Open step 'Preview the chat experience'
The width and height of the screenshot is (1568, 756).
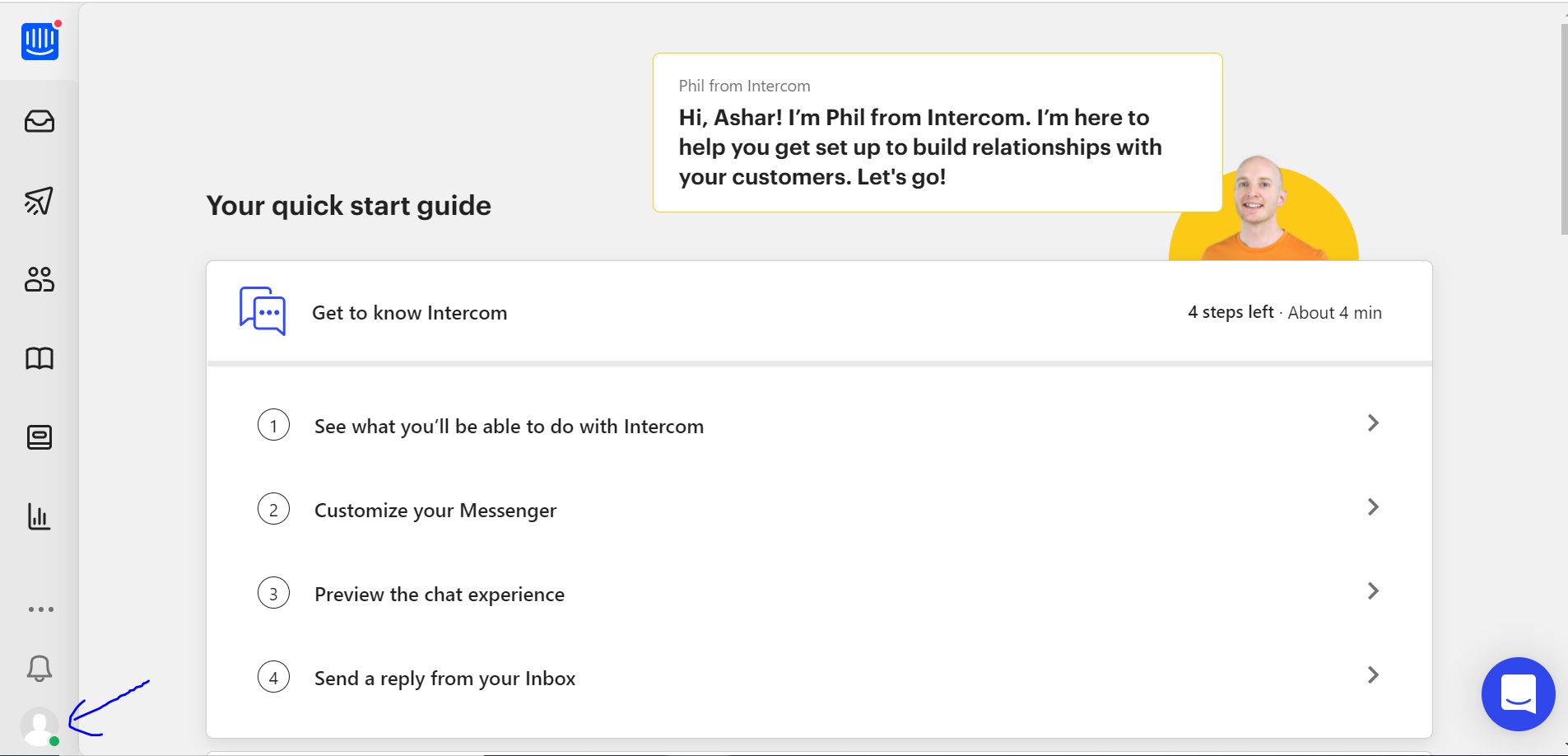click(819, 594)
